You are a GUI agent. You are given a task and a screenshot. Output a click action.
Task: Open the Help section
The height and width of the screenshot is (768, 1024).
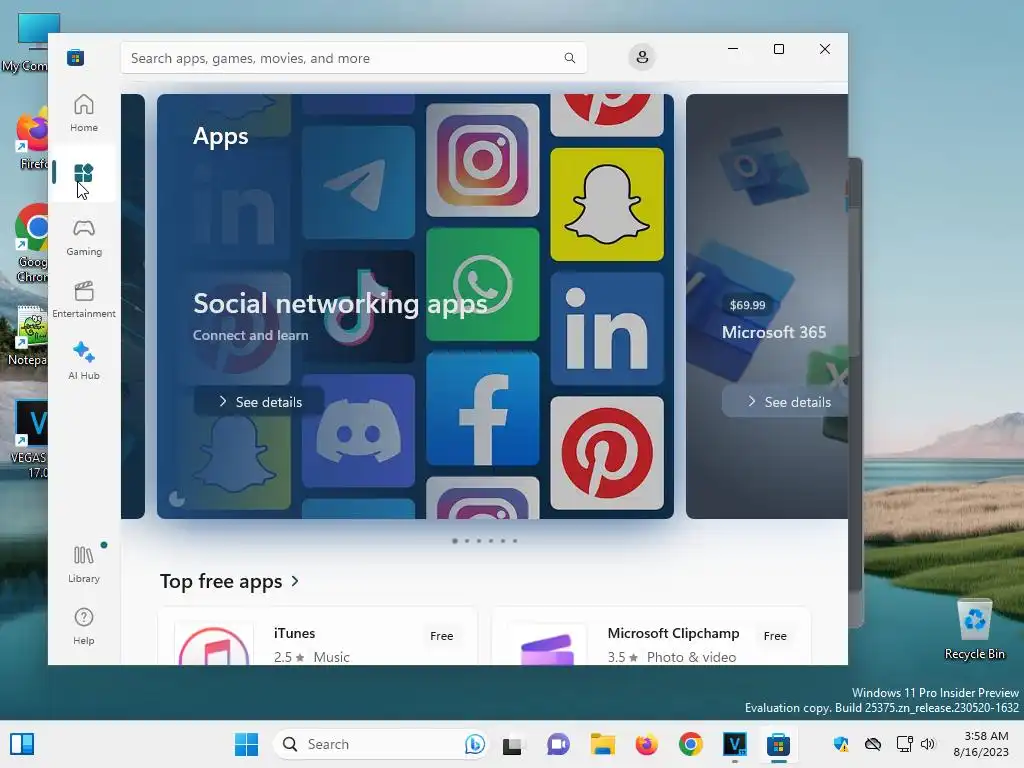[84, 627]
